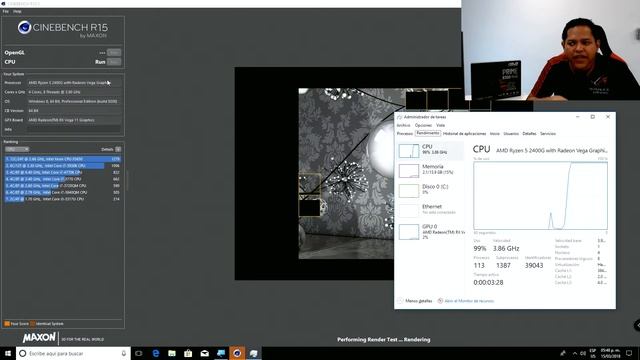Open Task Manager Archivo menu
The height and width of the screenshot is (360, 640).
pyautogui.click(x=403, y=125)
